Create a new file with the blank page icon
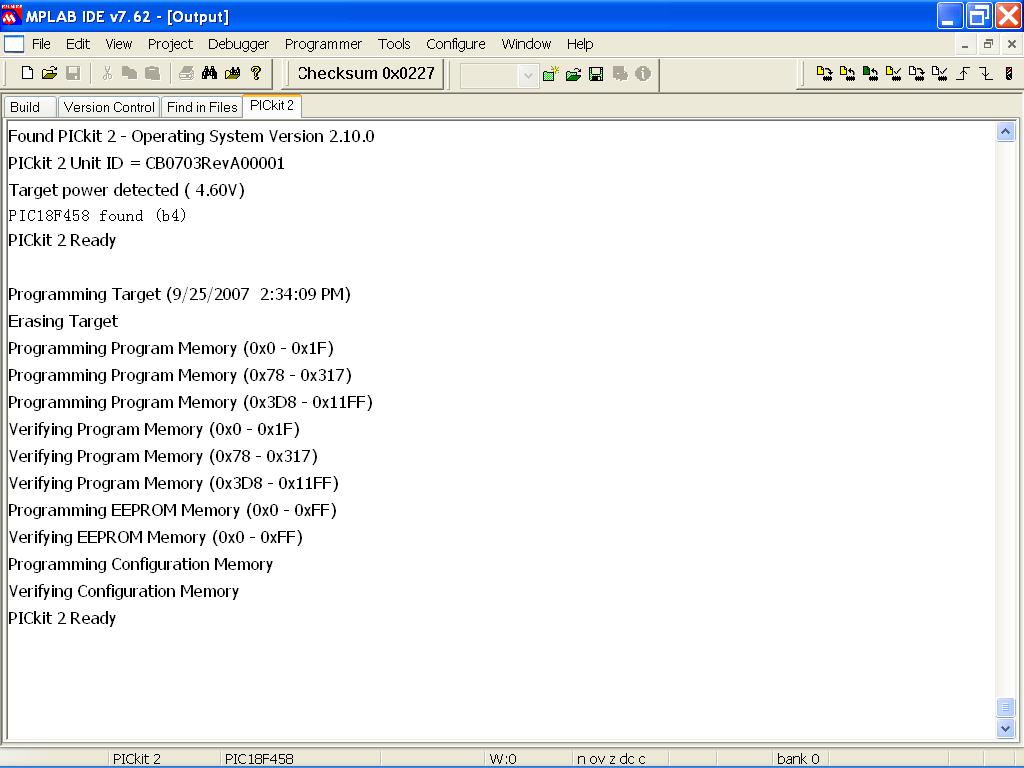Image resolution: width=1024 pixels, height=768 pixels. point(27,73)
